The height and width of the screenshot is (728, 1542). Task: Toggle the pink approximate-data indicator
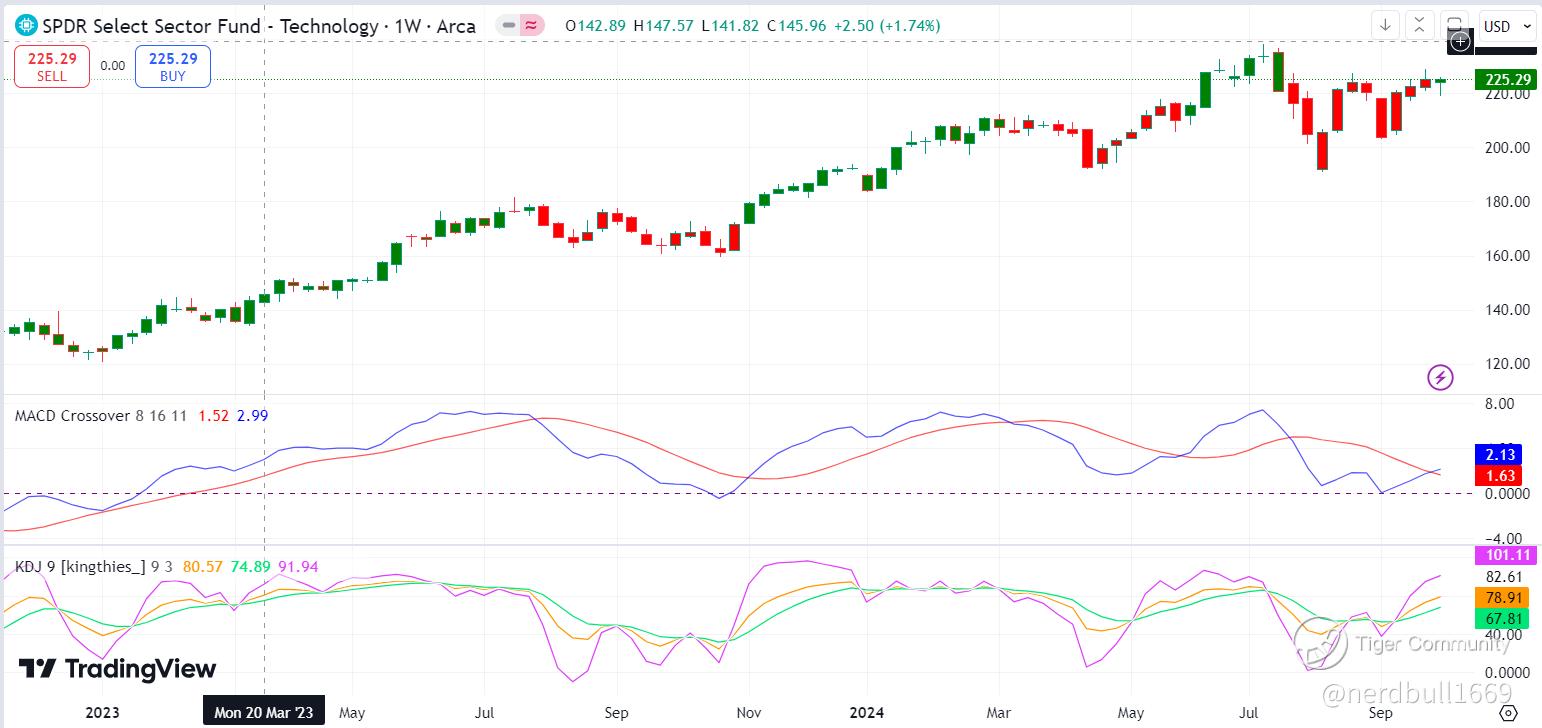[x=533, y=26]
